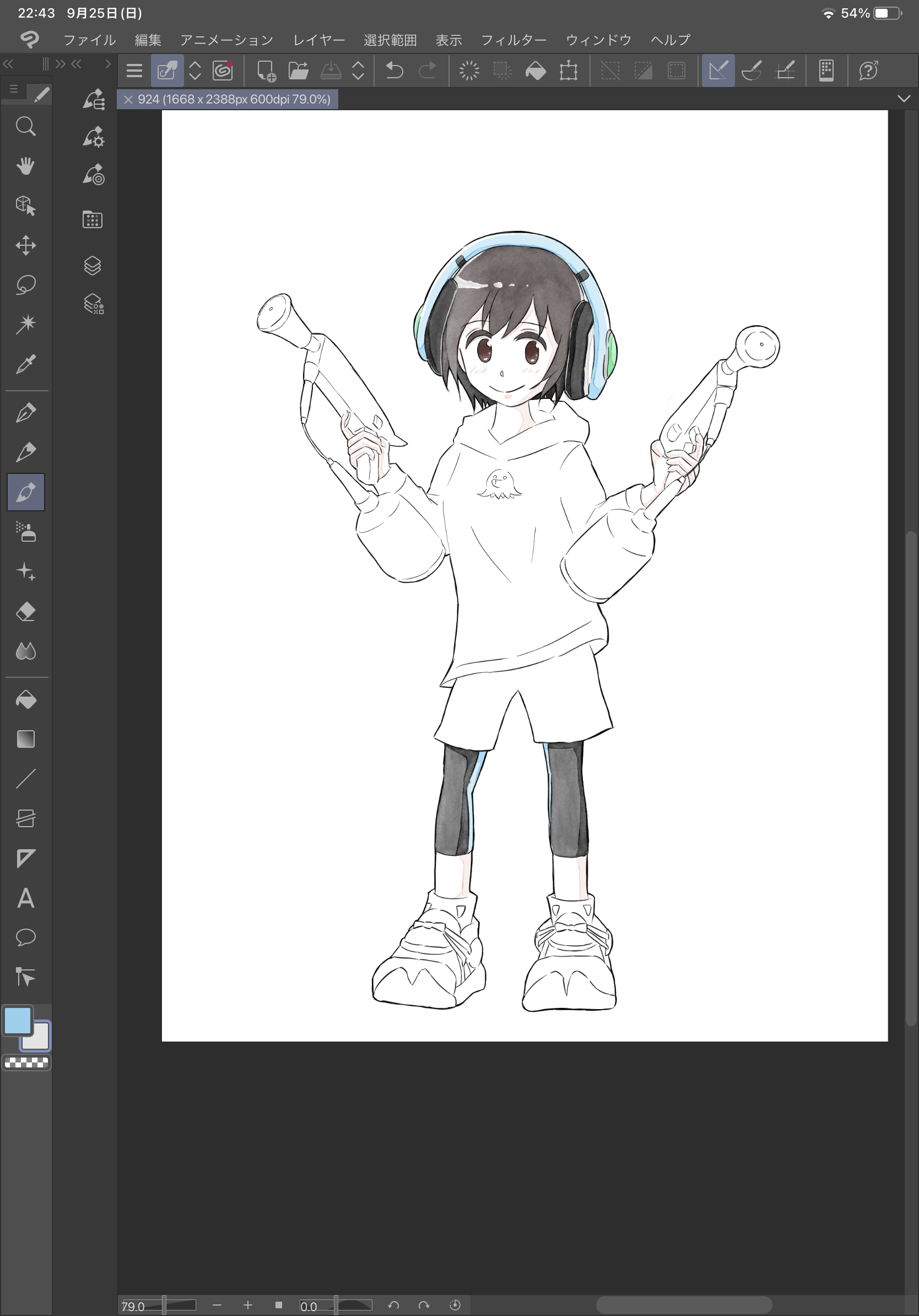
Task: Select the Hand move-canvas tool
Action: (x=25, y=166)
